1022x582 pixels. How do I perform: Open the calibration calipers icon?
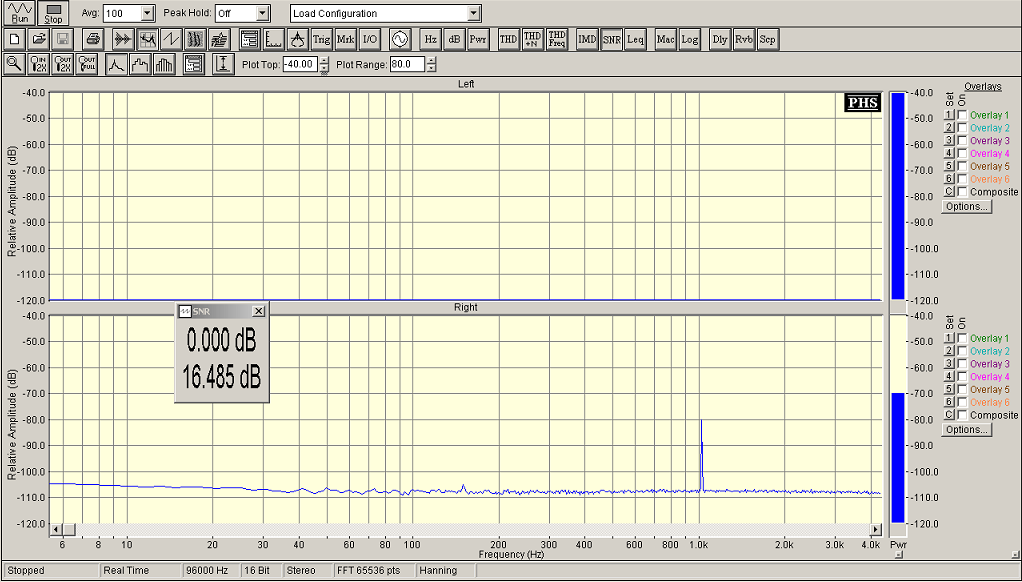click(x=298, y=39)
